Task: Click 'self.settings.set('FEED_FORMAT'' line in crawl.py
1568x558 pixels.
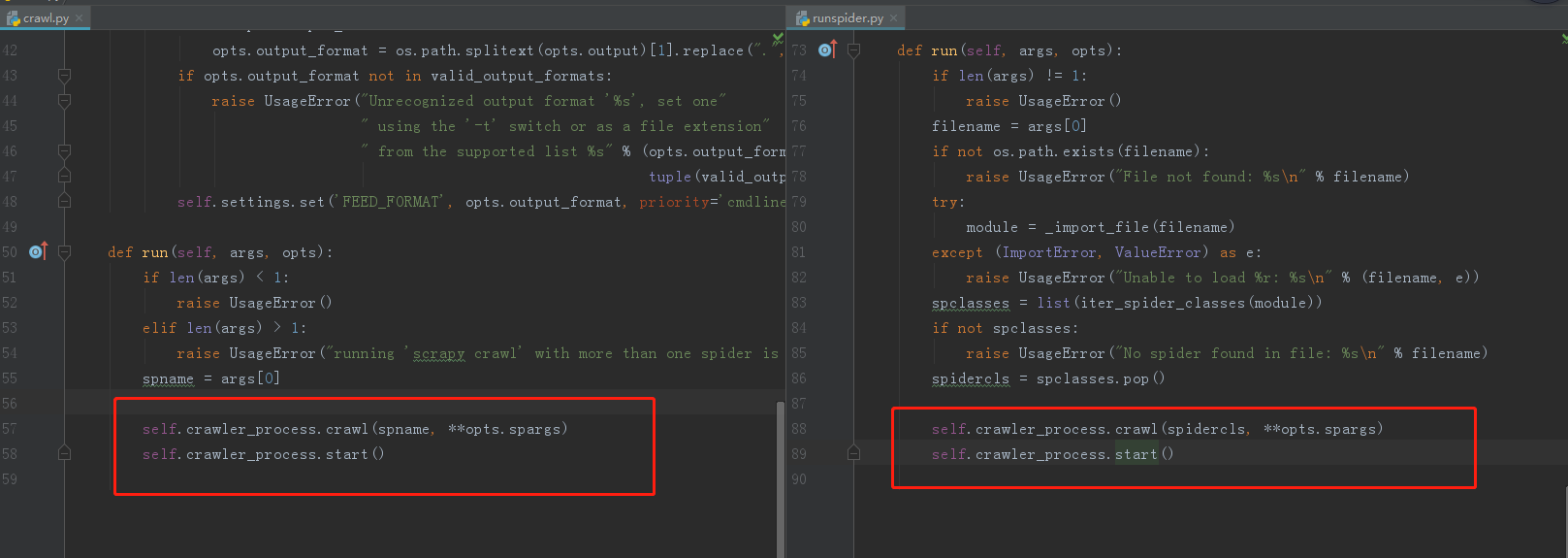Action: (481, 202)
